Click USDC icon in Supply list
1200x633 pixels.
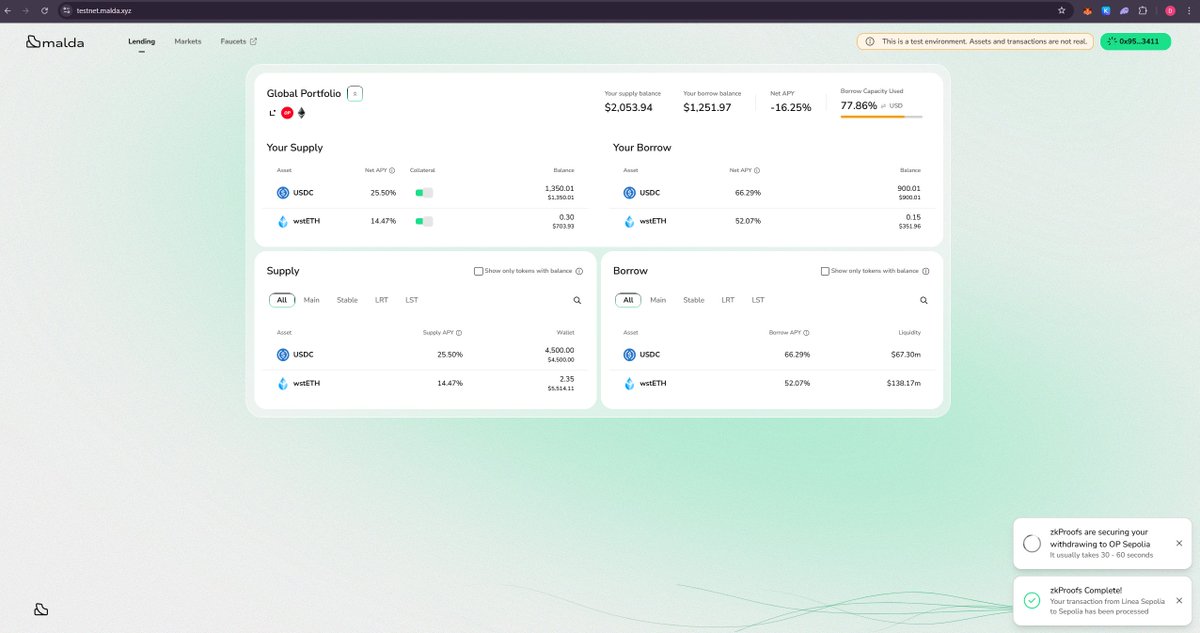283,355
